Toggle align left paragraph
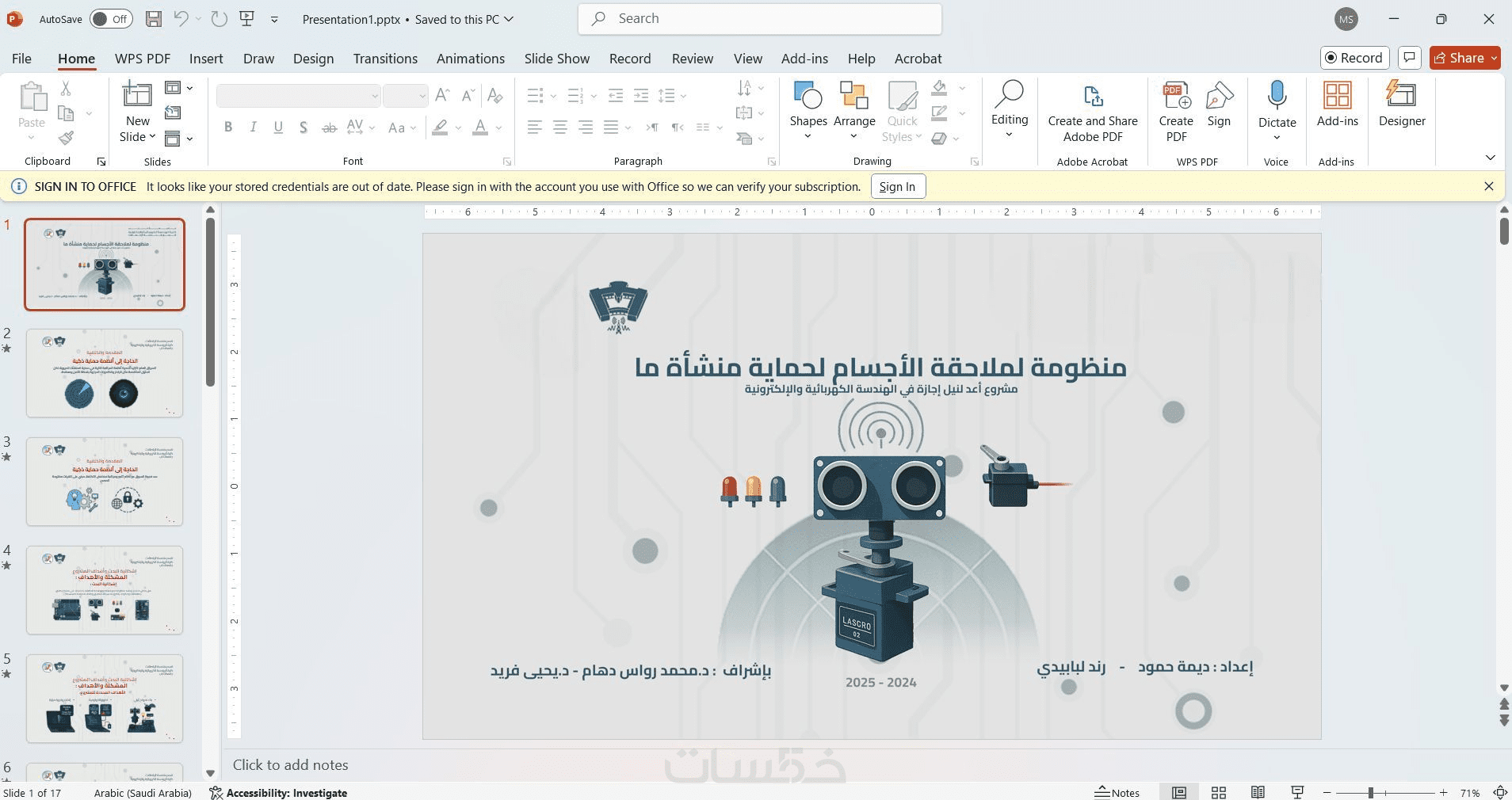This screenshot has height=800, width=1512. pos(536,128)
